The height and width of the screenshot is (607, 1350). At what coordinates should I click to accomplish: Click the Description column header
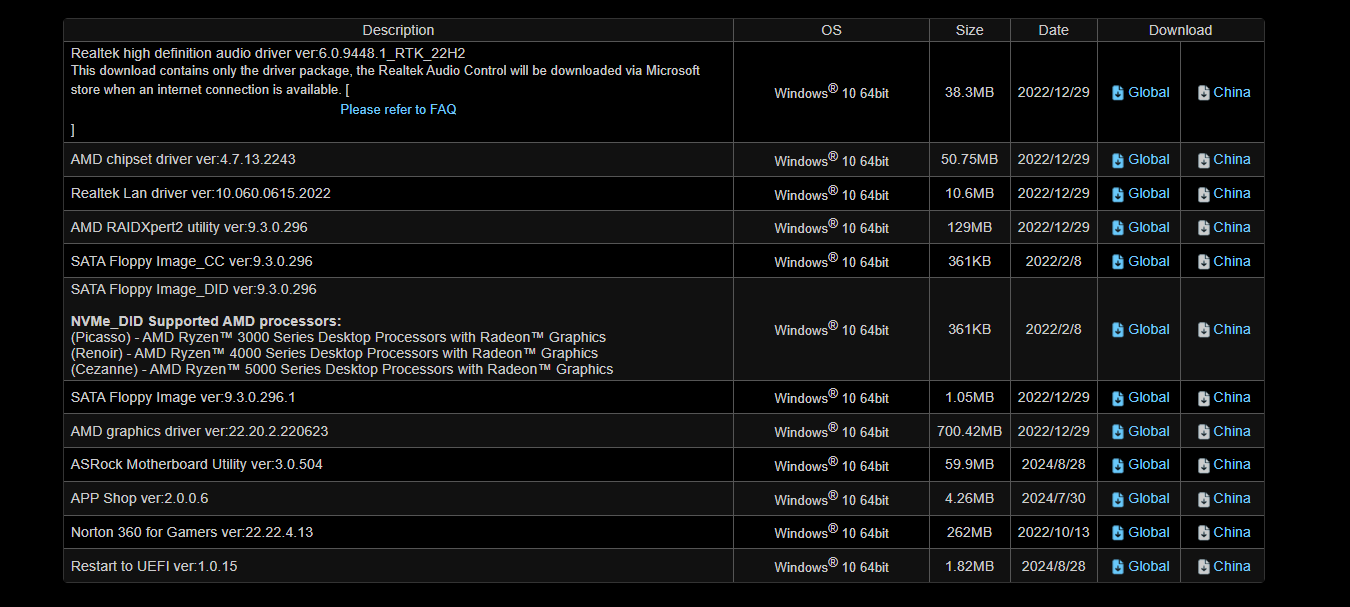click(398, 30)
